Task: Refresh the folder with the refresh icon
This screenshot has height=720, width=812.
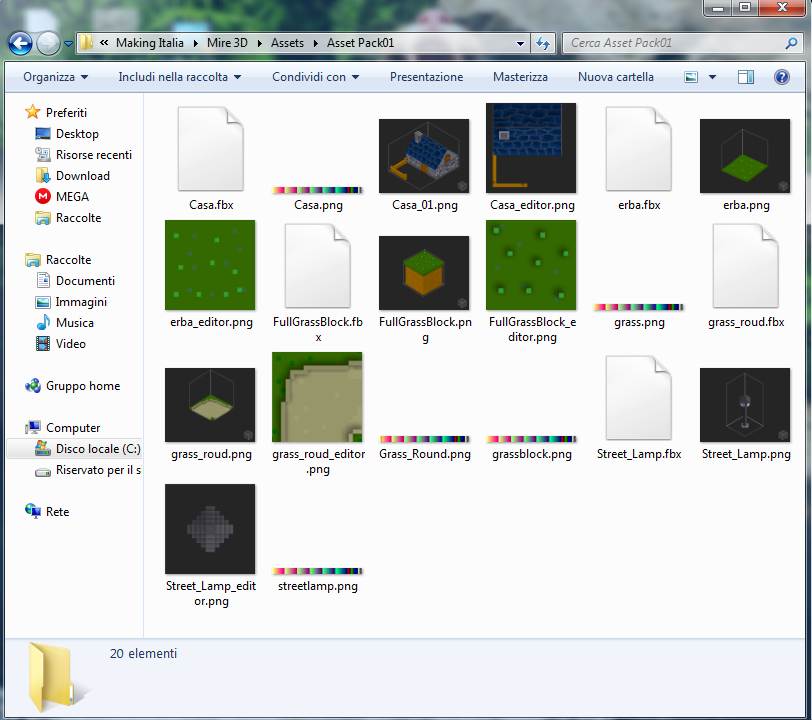Action: pyautogui.click(x=543, y=44)
